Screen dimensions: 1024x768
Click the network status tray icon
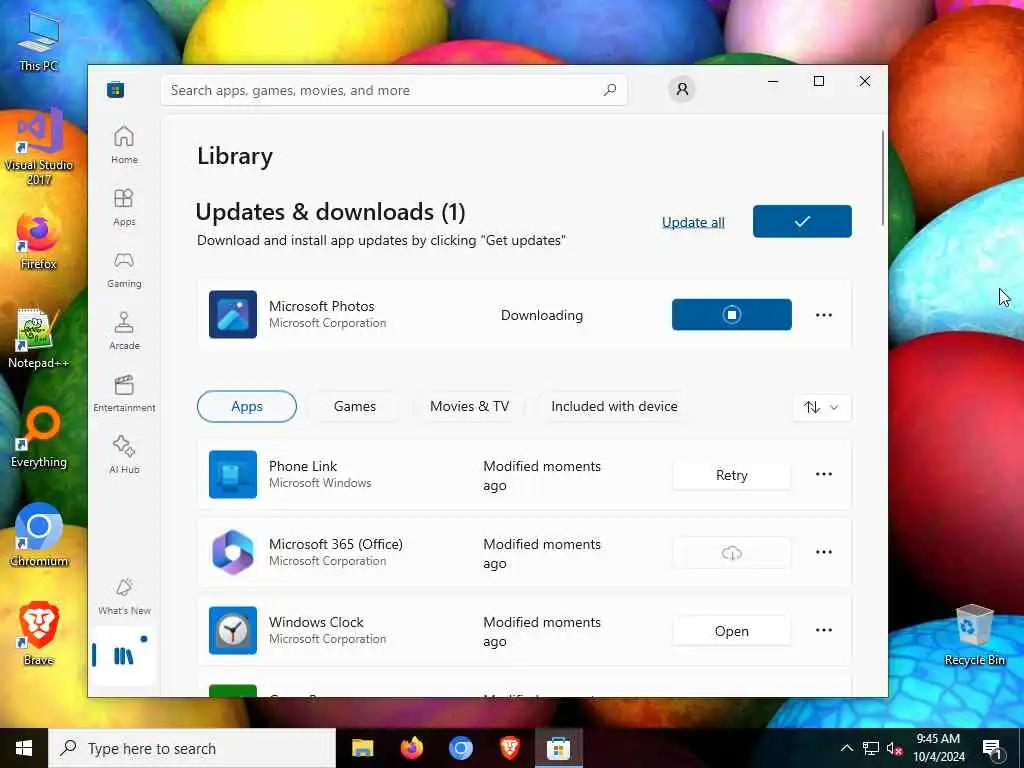click(x=871, y=748)
